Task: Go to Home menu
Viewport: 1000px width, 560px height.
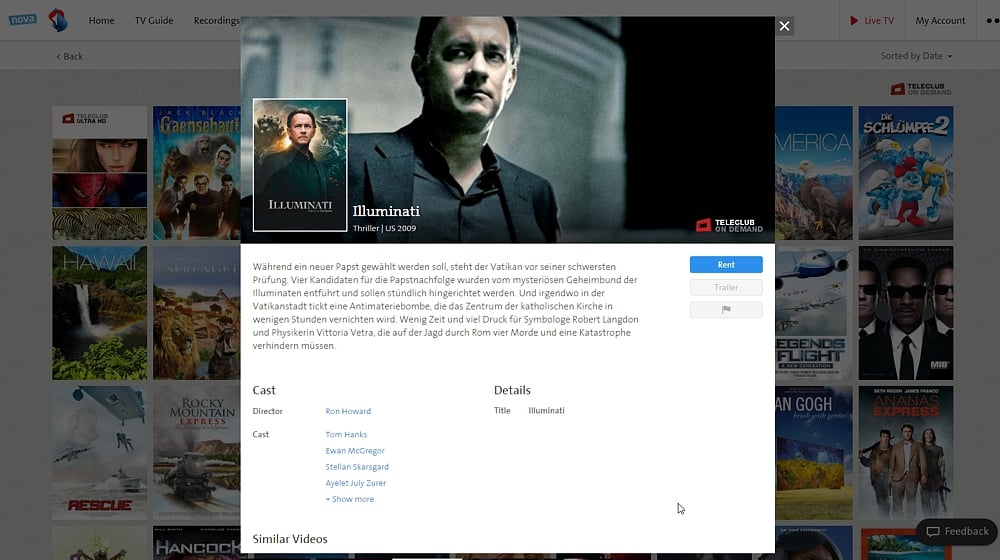Action: 101,20
